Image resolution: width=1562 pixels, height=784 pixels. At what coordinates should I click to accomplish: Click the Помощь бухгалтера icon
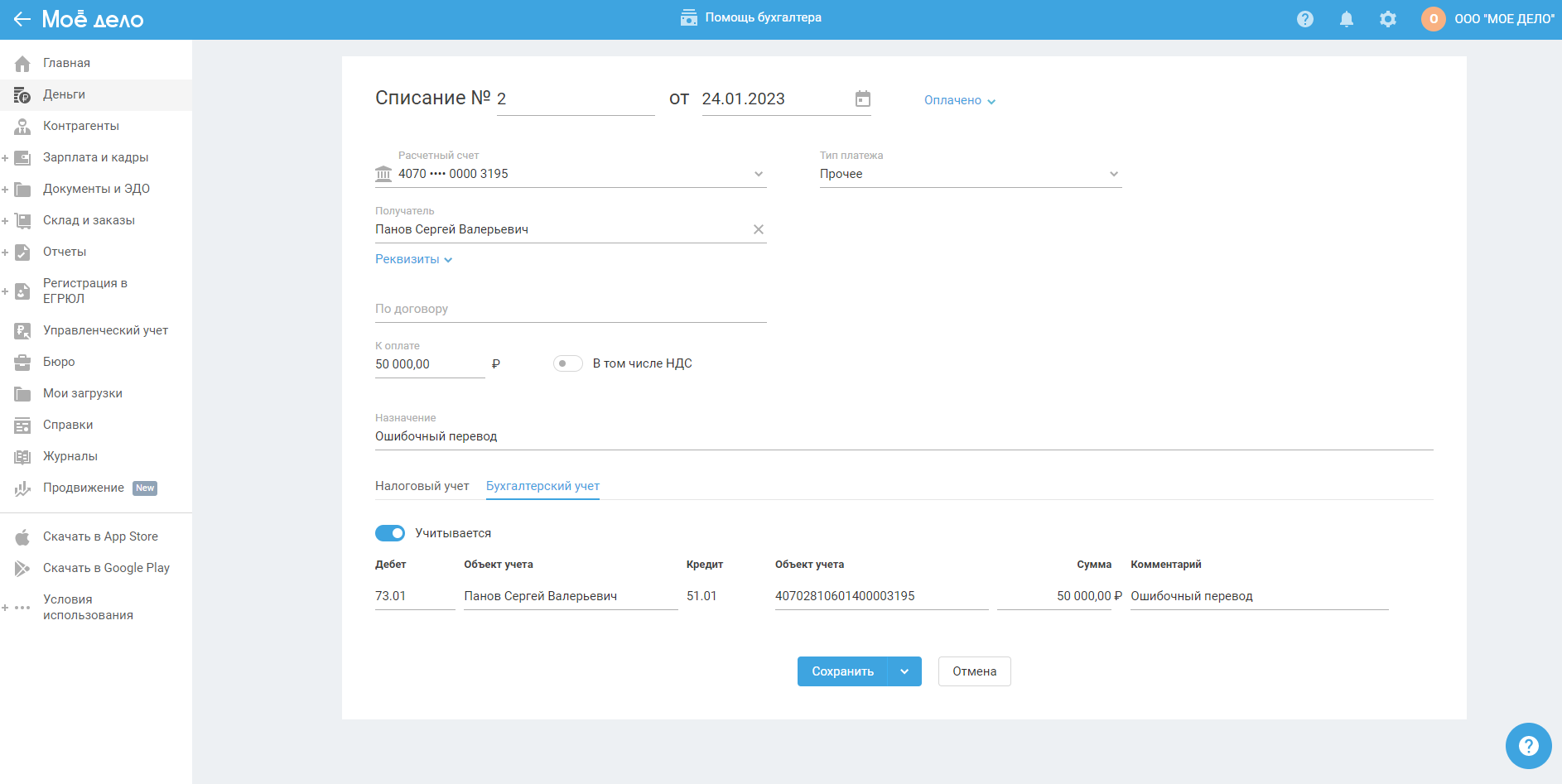[688, 18]
